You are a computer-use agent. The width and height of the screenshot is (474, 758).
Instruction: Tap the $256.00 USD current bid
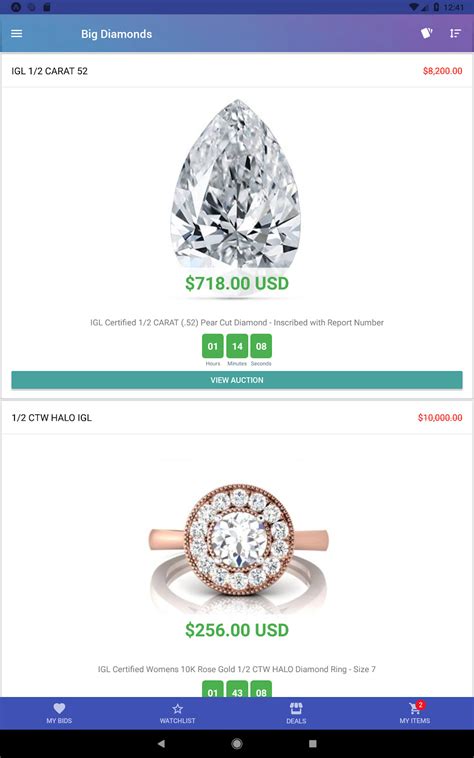tap(237, 630)
